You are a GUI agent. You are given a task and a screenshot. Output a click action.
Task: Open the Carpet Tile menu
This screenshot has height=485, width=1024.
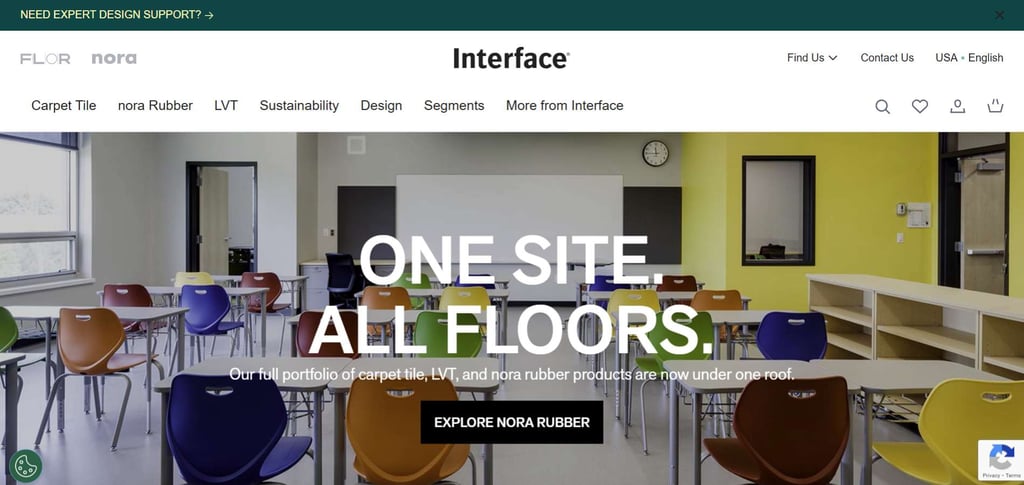click(64, 106)
